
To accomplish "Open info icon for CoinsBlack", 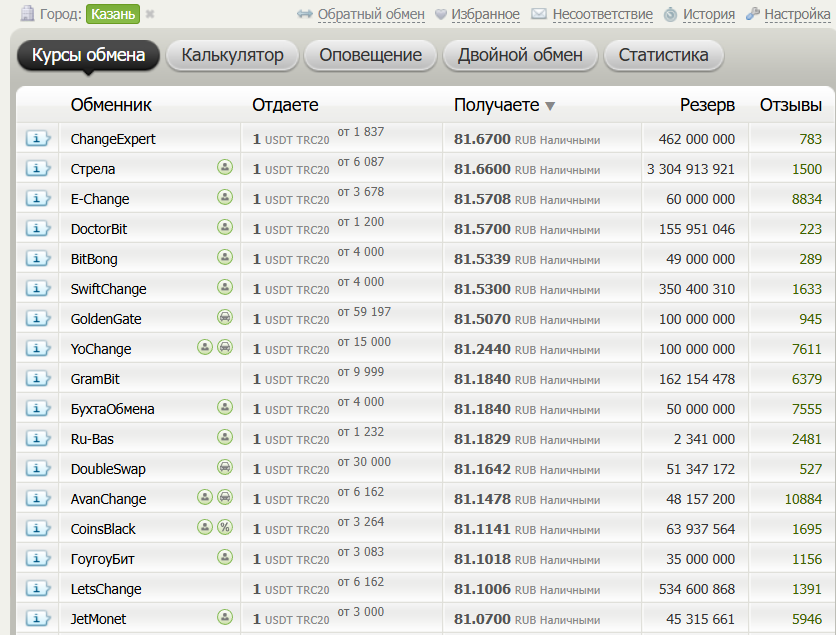I will [x=37, y=528].
